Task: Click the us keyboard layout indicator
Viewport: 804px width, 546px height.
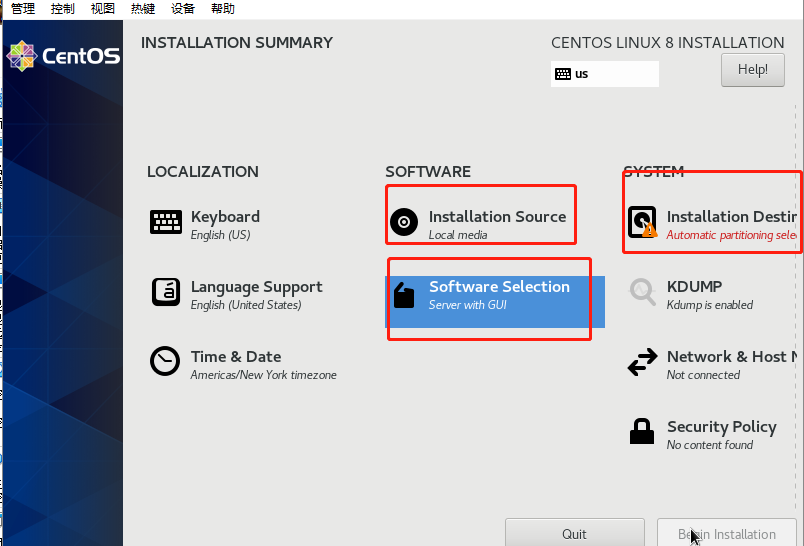Action: point(605,74)
